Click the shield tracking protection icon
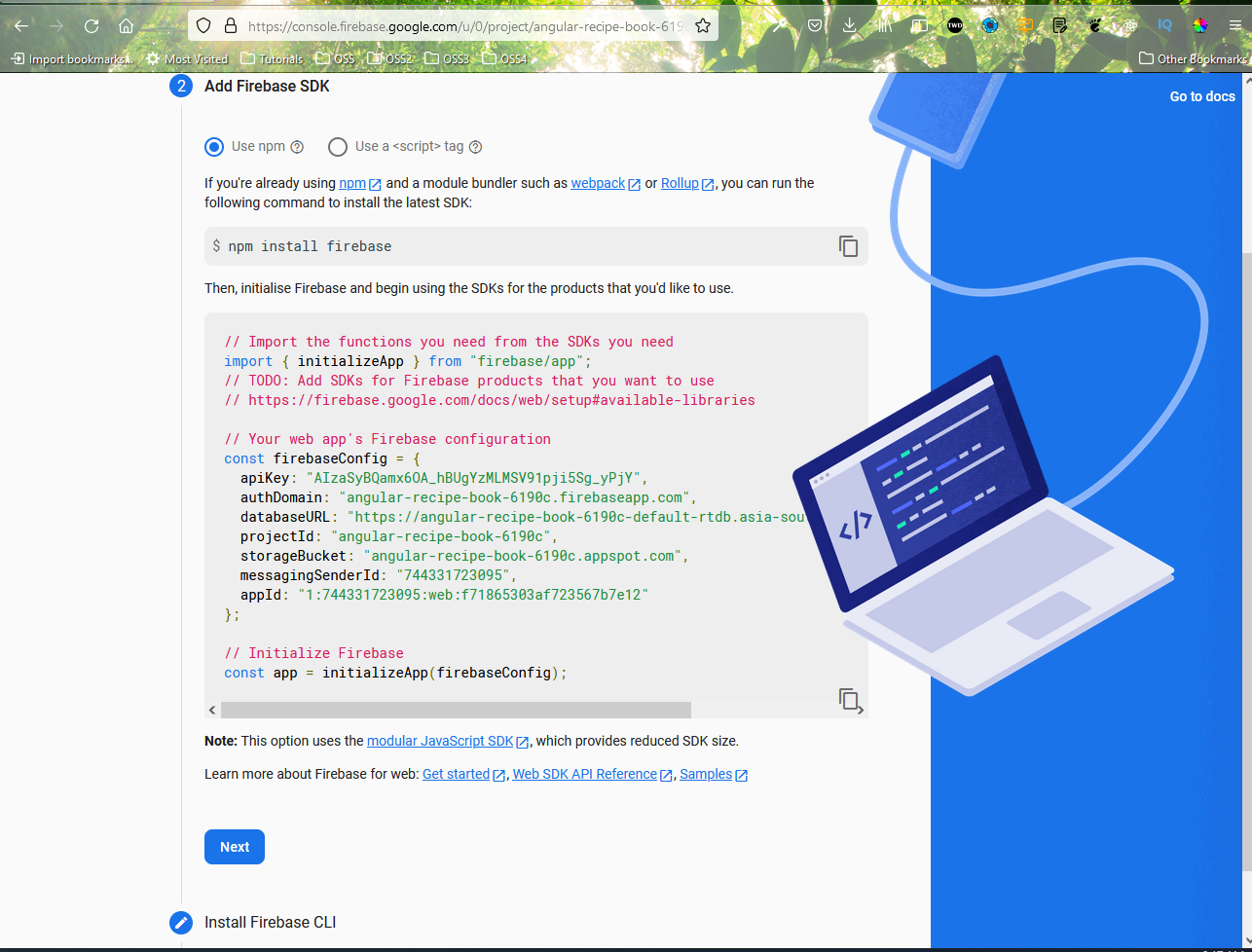 tap(203, 26)
